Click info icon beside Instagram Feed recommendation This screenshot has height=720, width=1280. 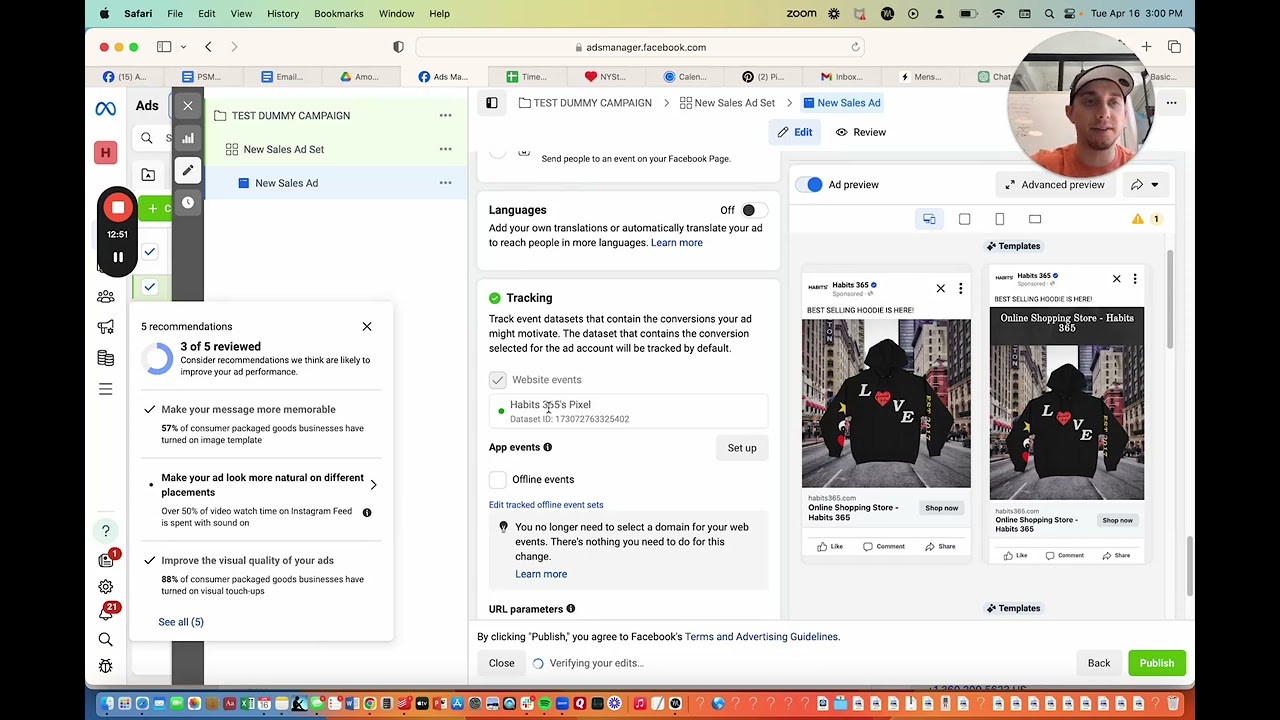[367, 512]
